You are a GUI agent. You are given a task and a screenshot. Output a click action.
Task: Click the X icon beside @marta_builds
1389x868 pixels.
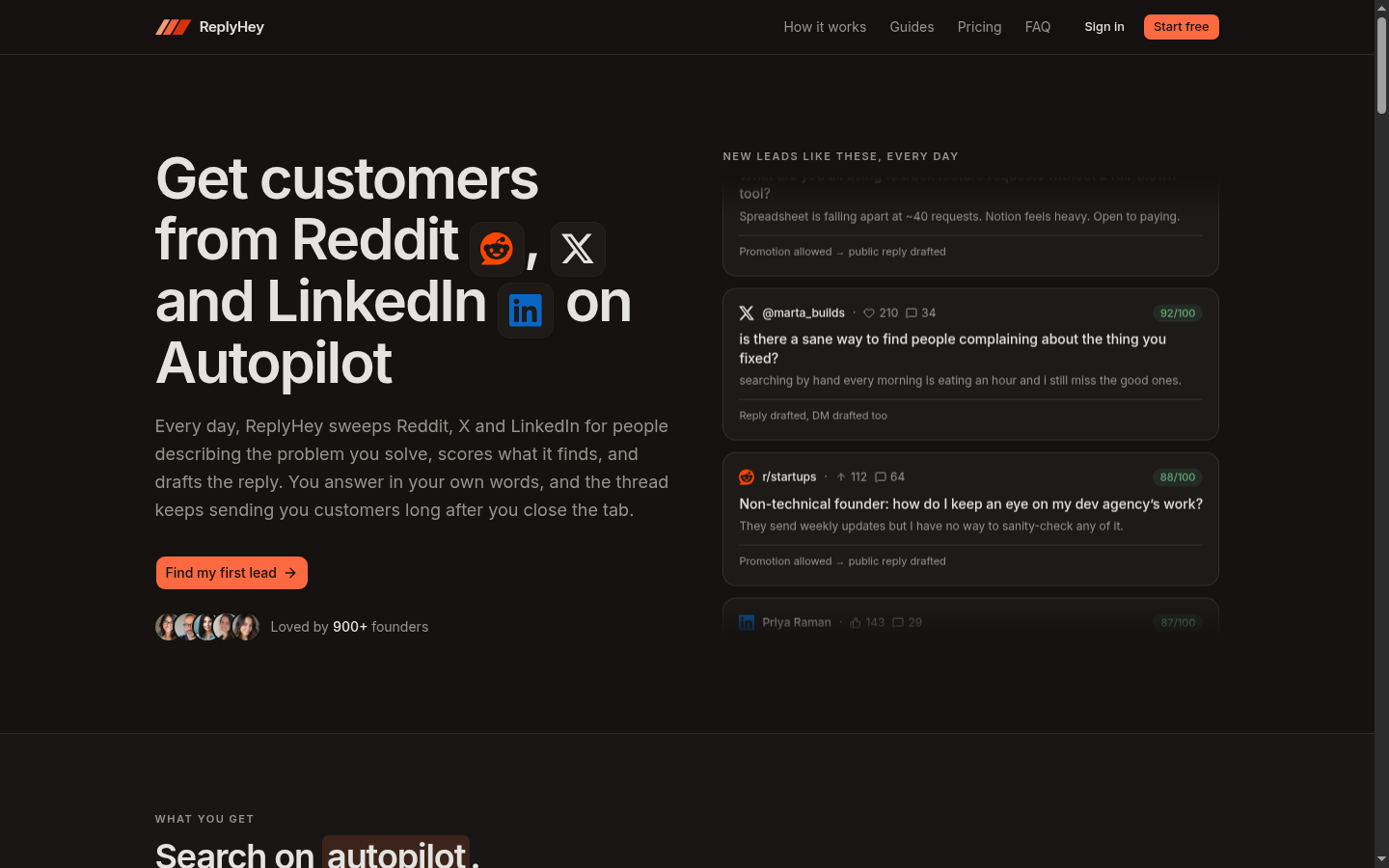click(747, 313)
